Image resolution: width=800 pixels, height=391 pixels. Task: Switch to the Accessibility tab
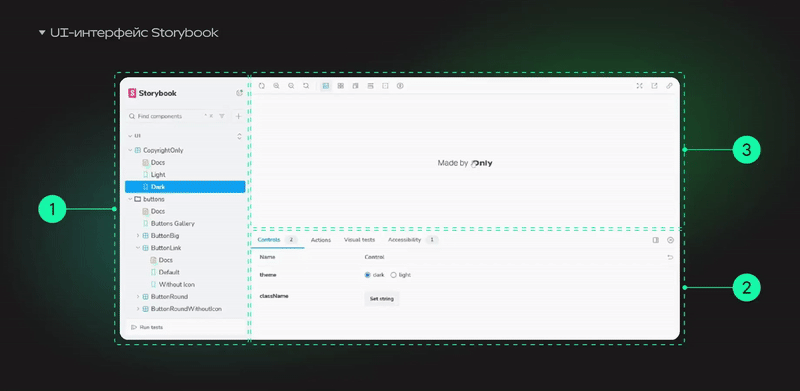pos(412,240)
